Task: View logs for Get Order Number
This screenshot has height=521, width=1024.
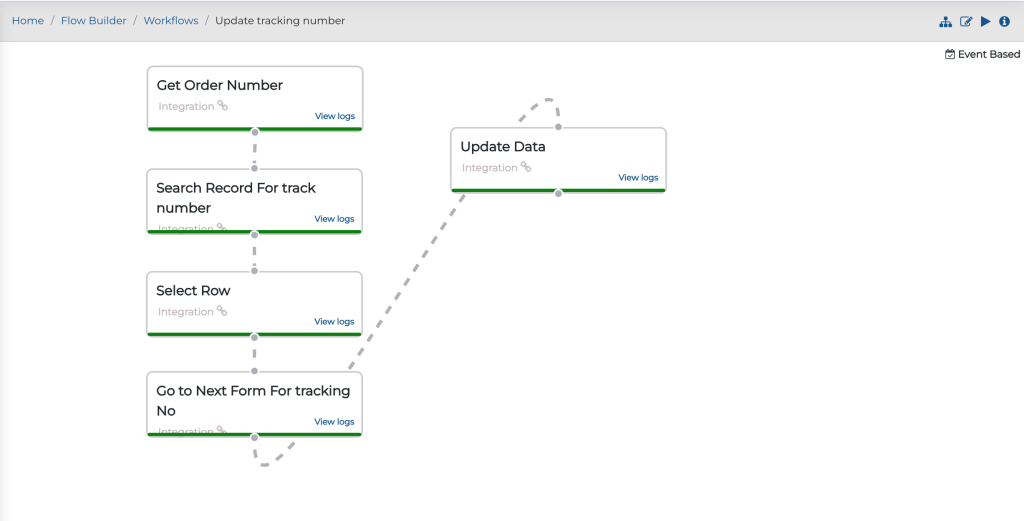Action: (x=335, y=116)
